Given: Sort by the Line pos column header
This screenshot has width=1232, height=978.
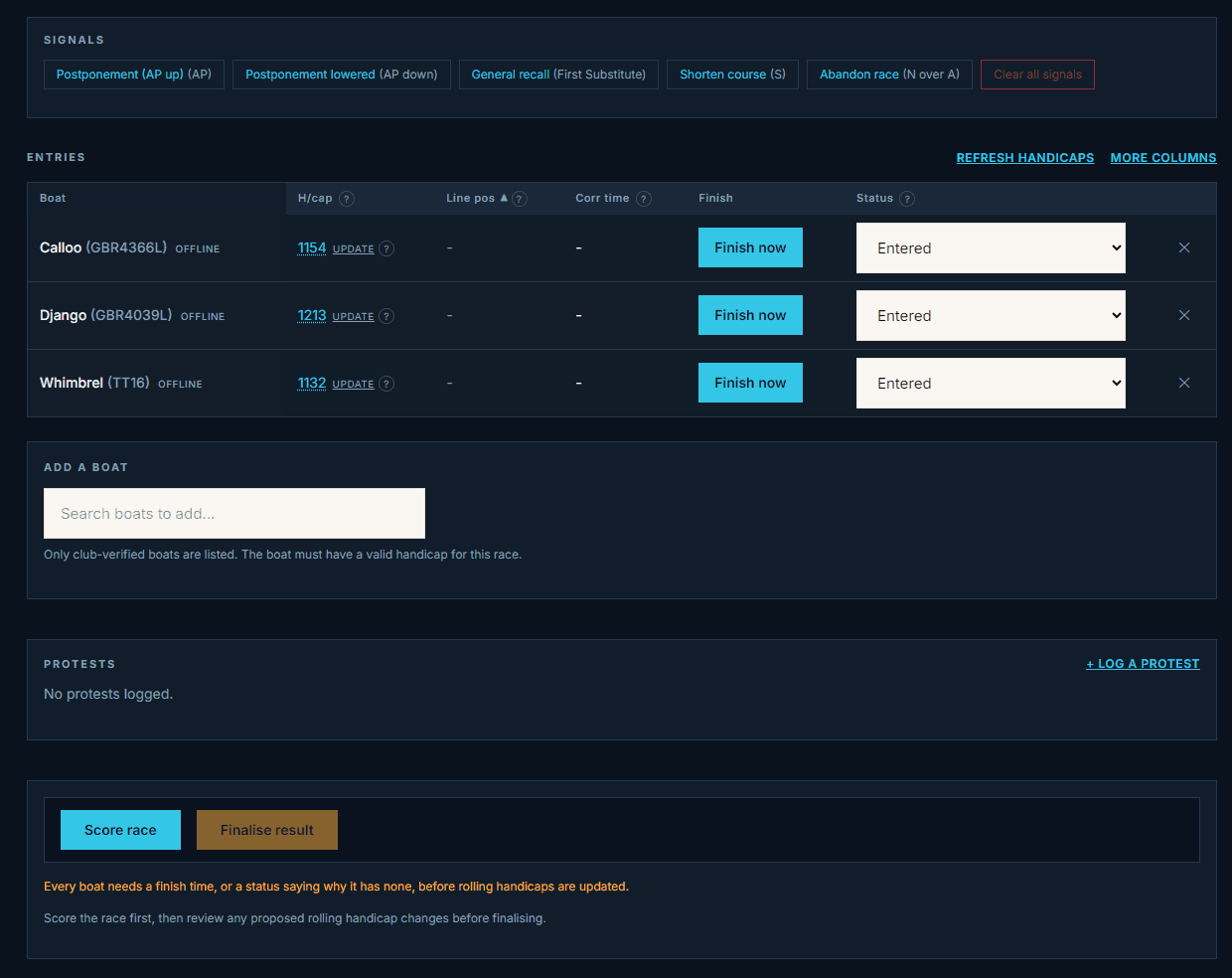Looking at the screenshot, I should 477,198.
